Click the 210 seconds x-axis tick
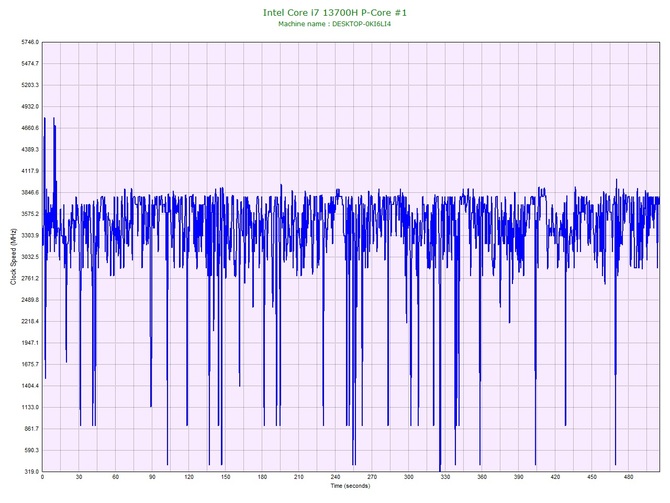The width and height of the screenshot is (670, 503). coord(299,477)
